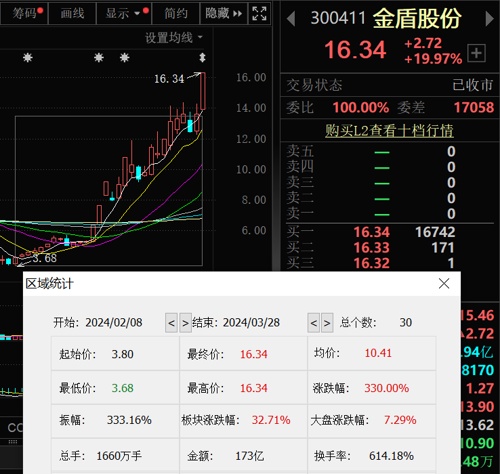
Task: Go to next stock with right arrow
Action: [x=489, y=19]
